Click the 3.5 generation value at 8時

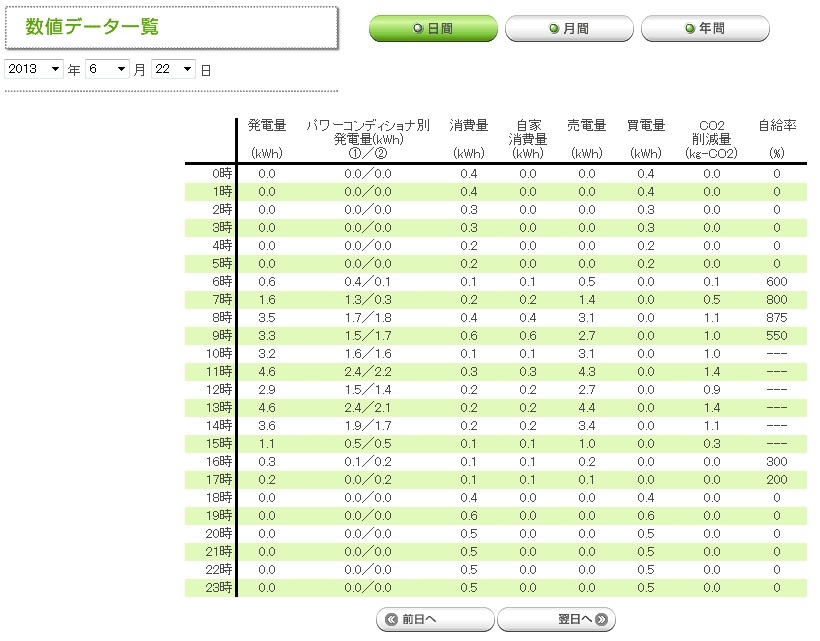click(267, 317)
